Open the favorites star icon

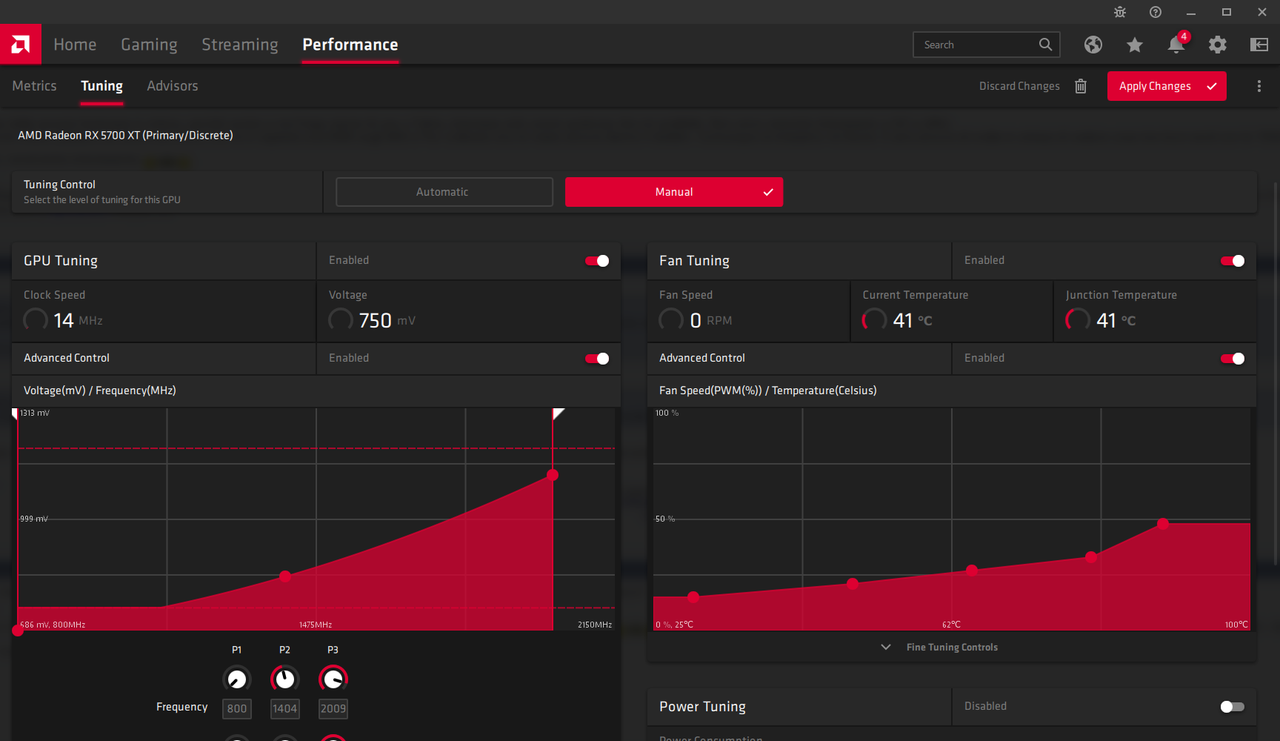pos(1134,44)
